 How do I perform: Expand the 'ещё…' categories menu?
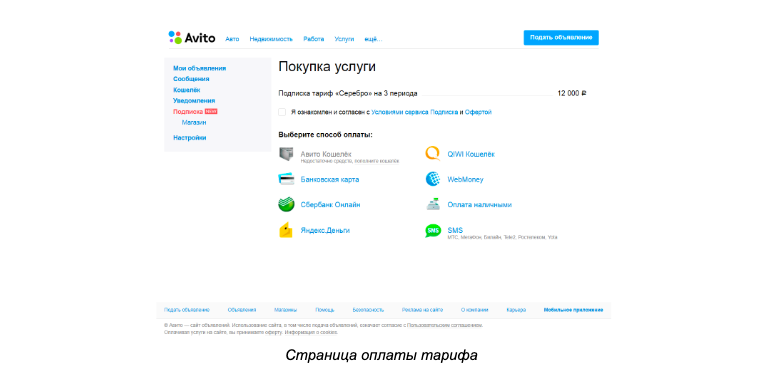(x=373, y=39)
